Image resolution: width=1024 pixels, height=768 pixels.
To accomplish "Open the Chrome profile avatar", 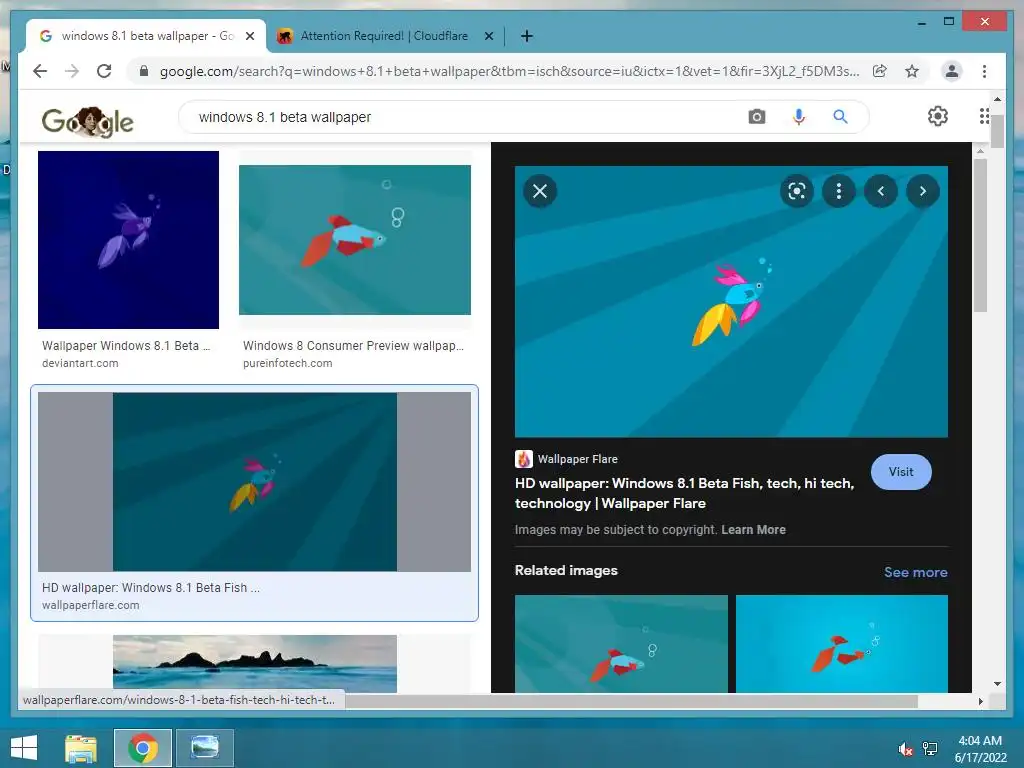I will [952, 71].
